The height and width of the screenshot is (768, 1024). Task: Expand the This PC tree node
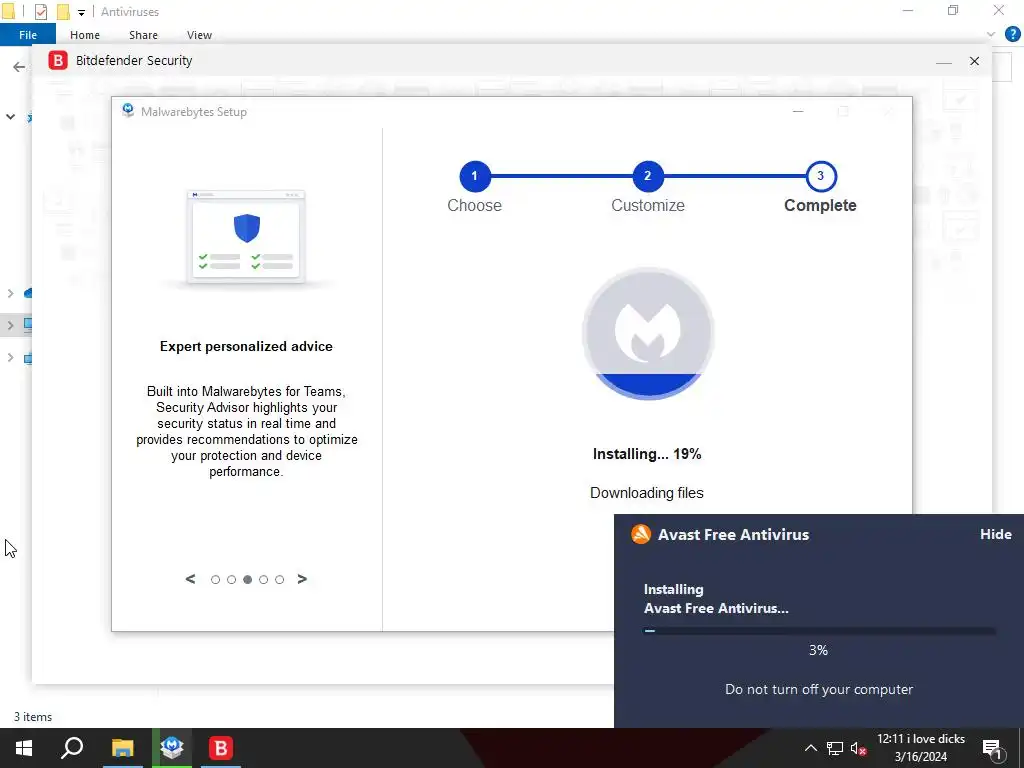(10, 325)
